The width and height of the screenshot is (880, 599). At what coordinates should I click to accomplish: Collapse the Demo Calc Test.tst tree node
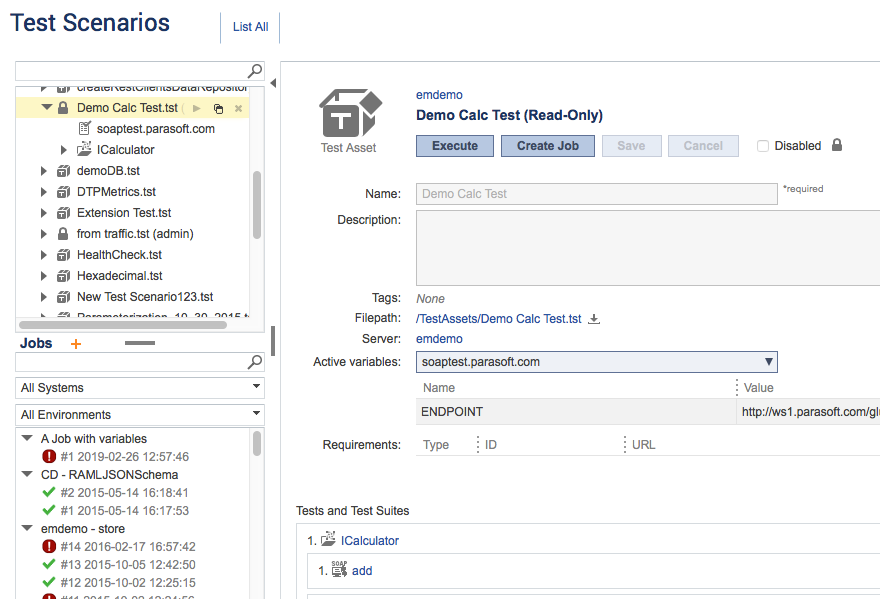coord(47,107)
